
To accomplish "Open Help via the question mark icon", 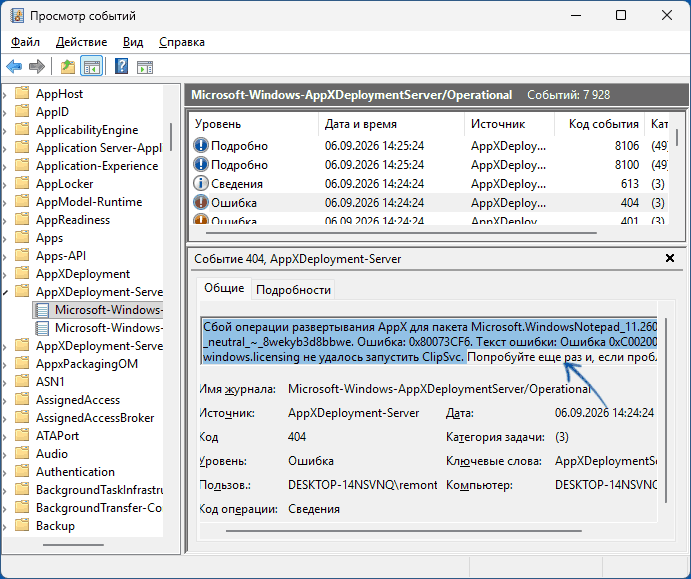I will [121, 67].
